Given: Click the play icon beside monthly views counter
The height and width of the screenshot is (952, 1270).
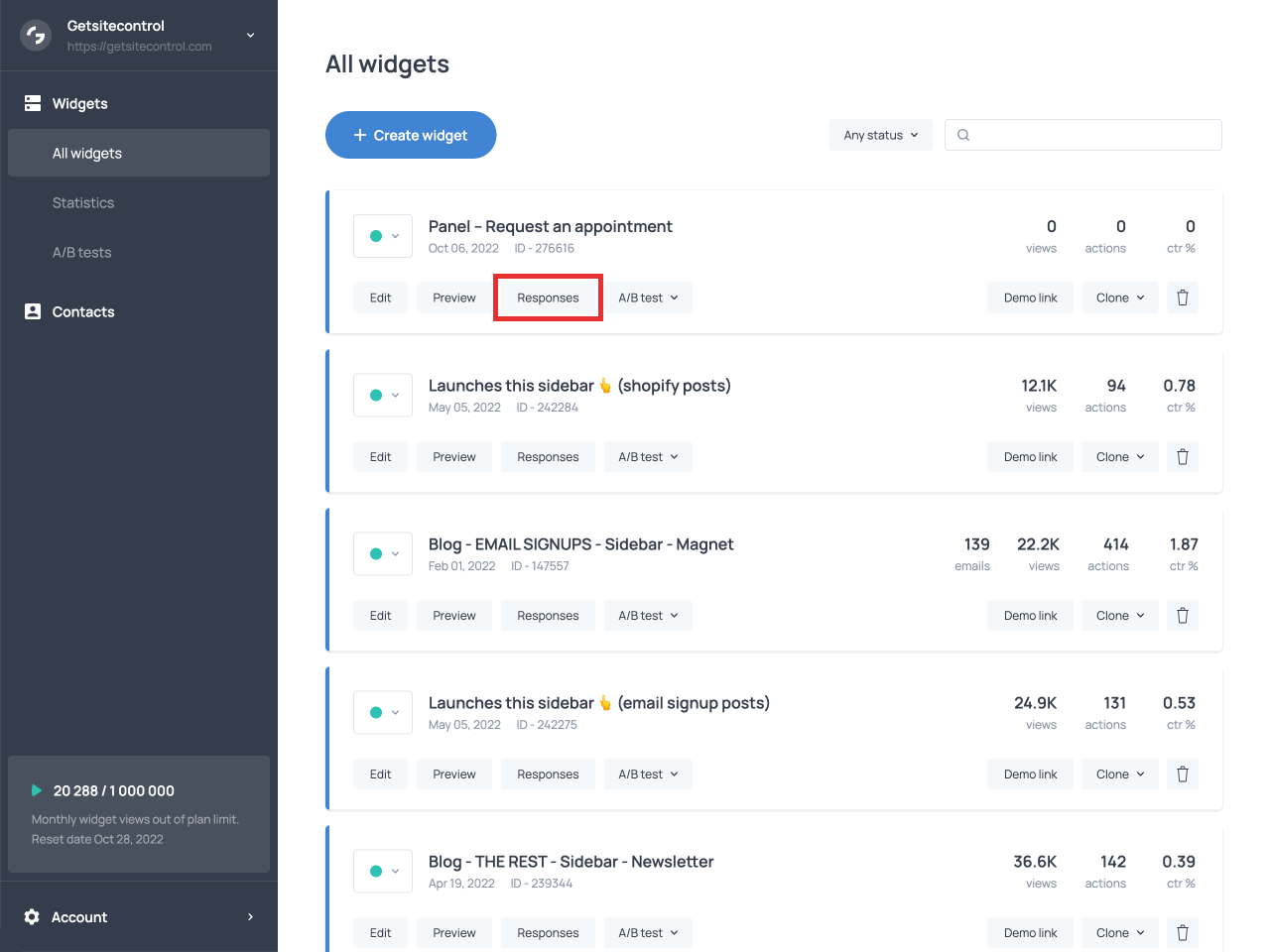Looking at the screenshot, I should point(37,790).
